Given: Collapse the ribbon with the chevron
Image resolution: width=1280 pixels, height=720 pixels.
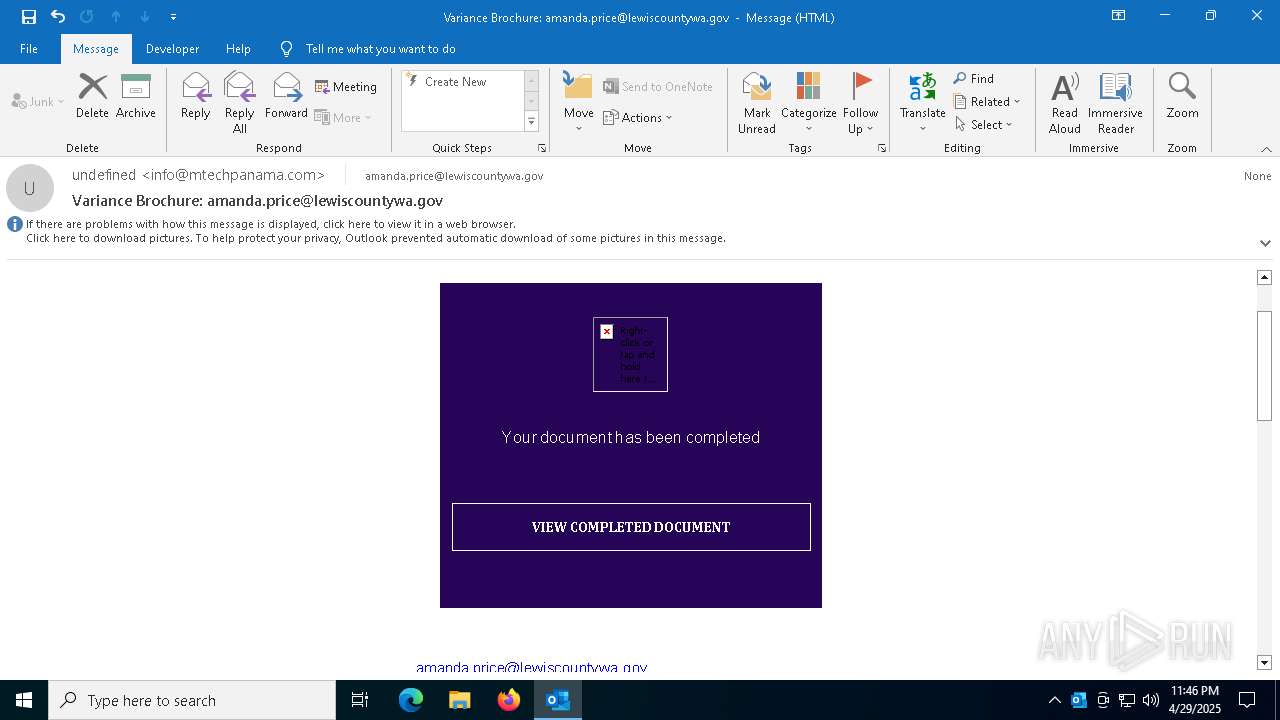Looking at the screenshot, I should (1266, 149).
